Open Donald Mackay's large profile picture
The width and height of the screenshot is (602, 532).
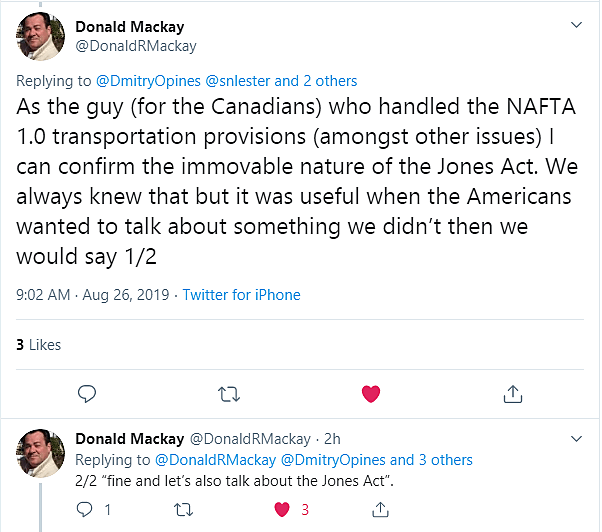41,36
